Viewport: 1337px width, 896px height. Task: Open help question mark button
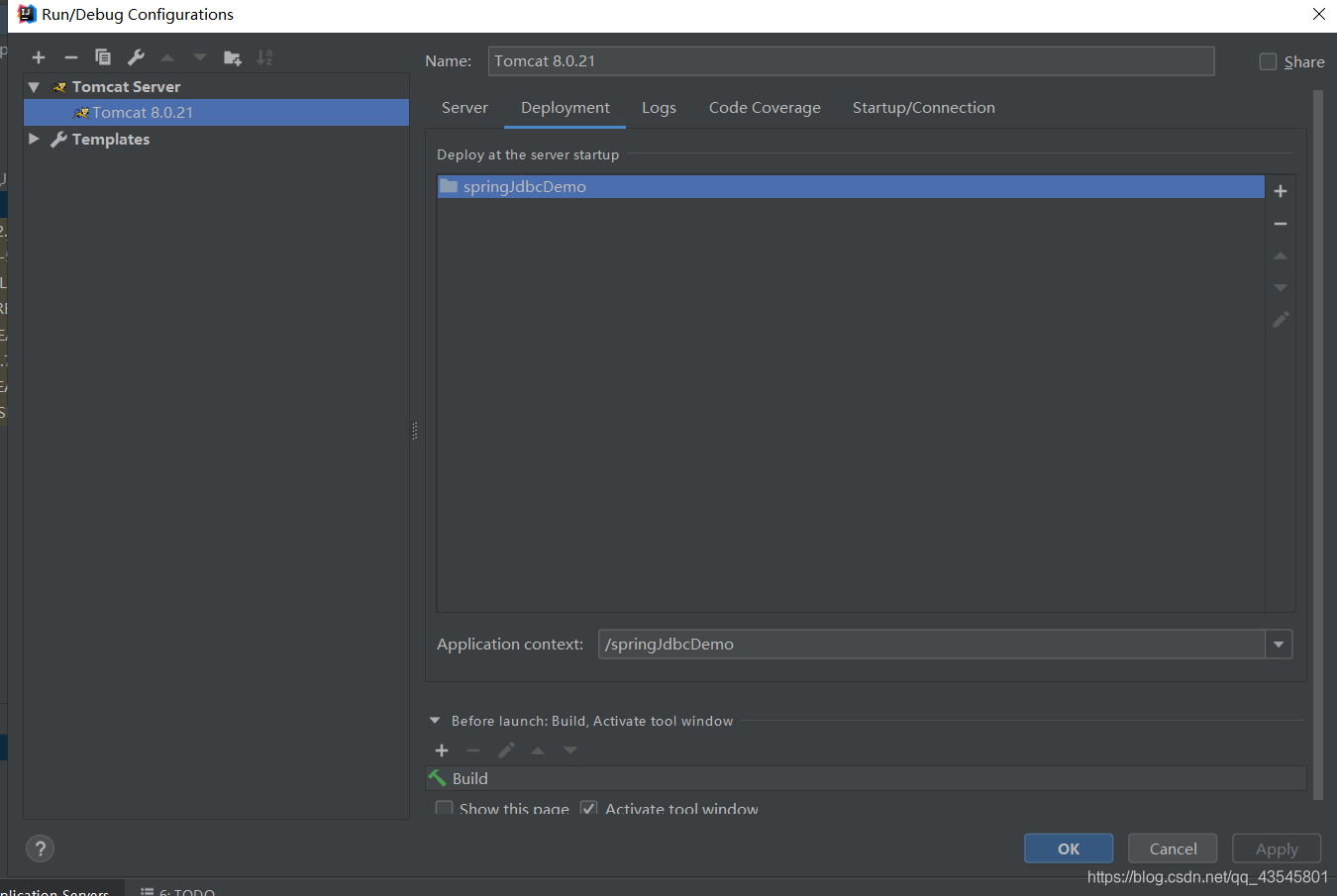40,848
